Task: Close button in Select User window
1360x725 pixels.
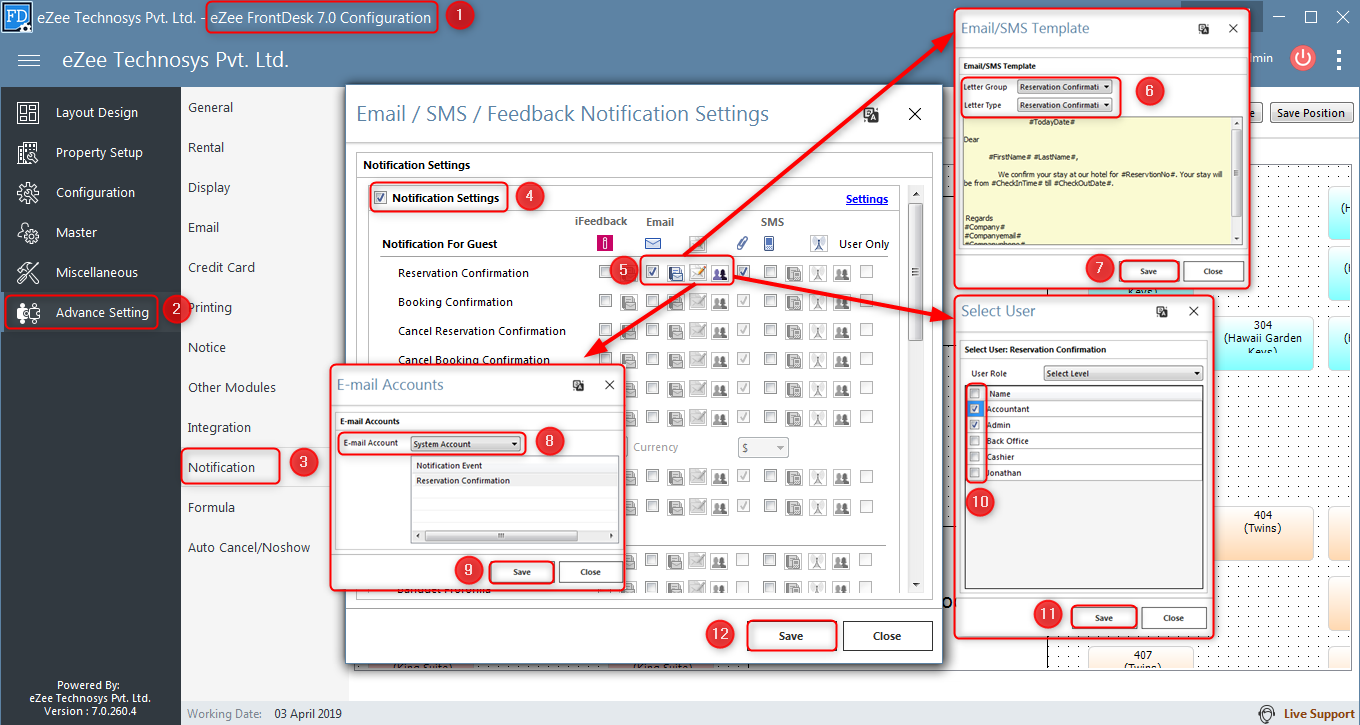Action: 1174,618
